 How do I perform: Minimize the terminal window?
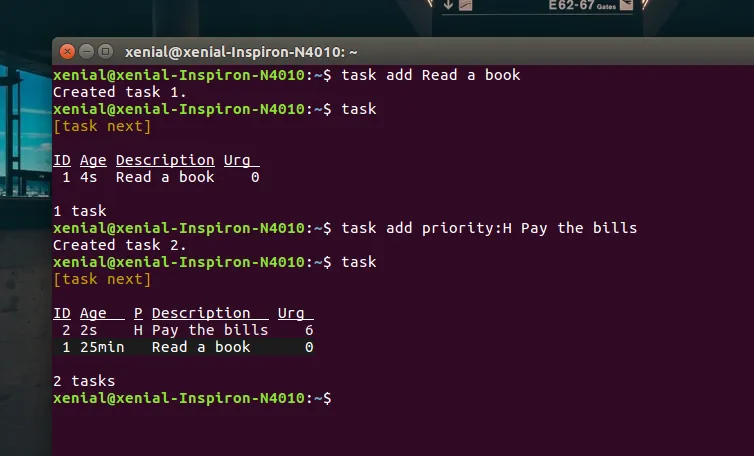(x=87, y=52)
